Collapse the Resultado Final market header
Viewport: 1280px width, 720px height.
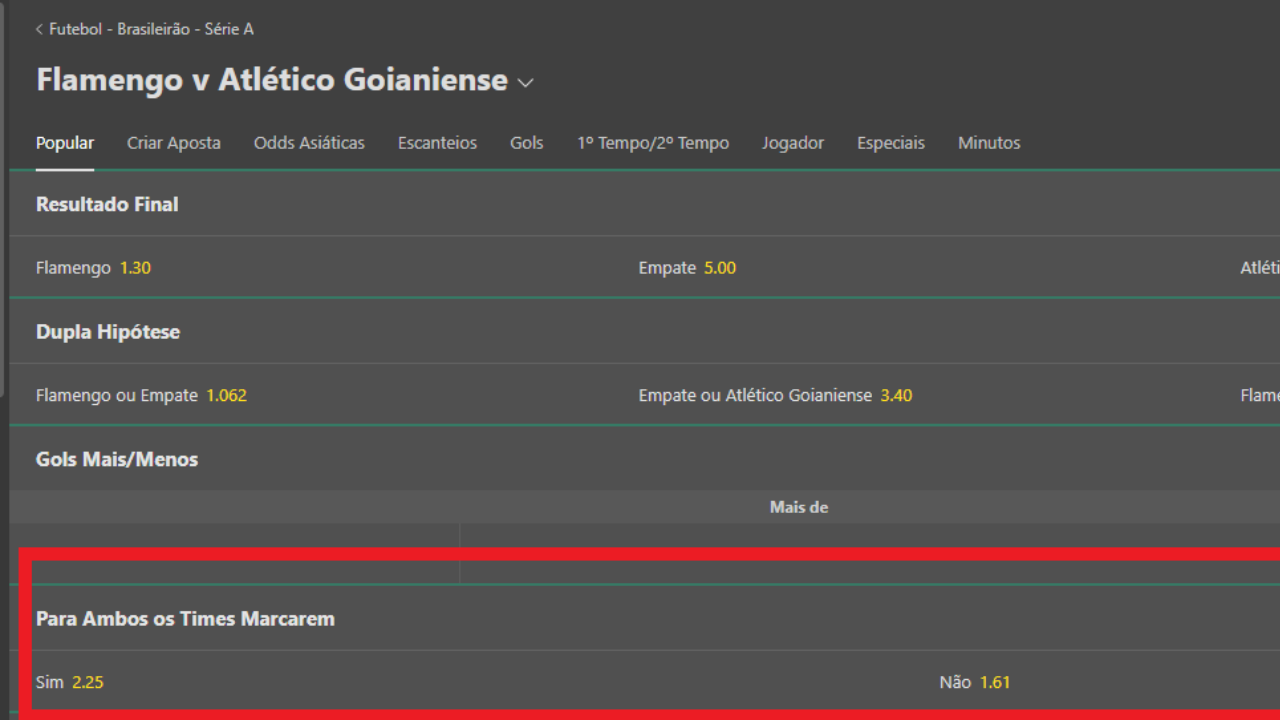click(x=645, y=204)
